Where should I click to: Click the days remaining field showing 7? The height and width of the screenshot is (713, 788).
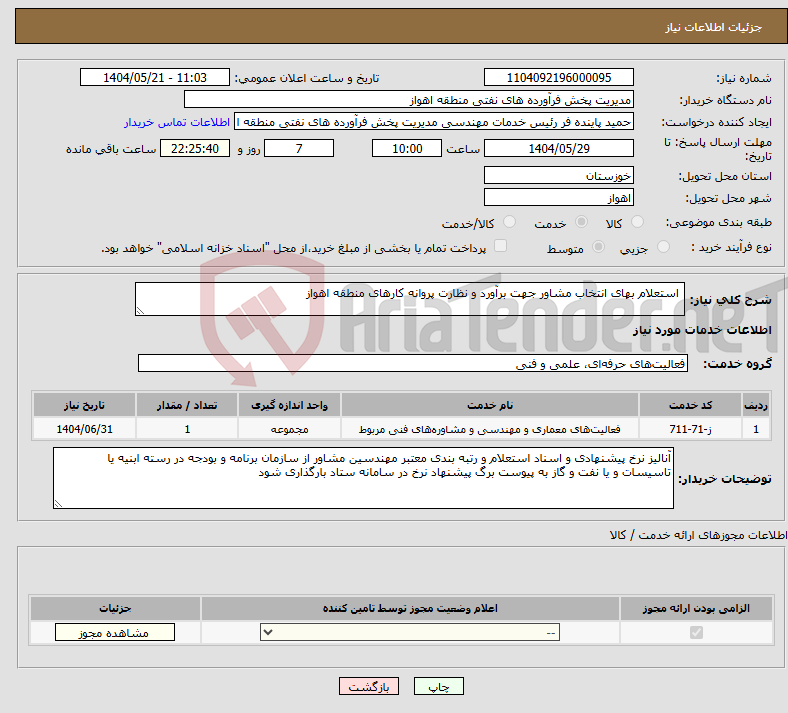coord(299,148)
